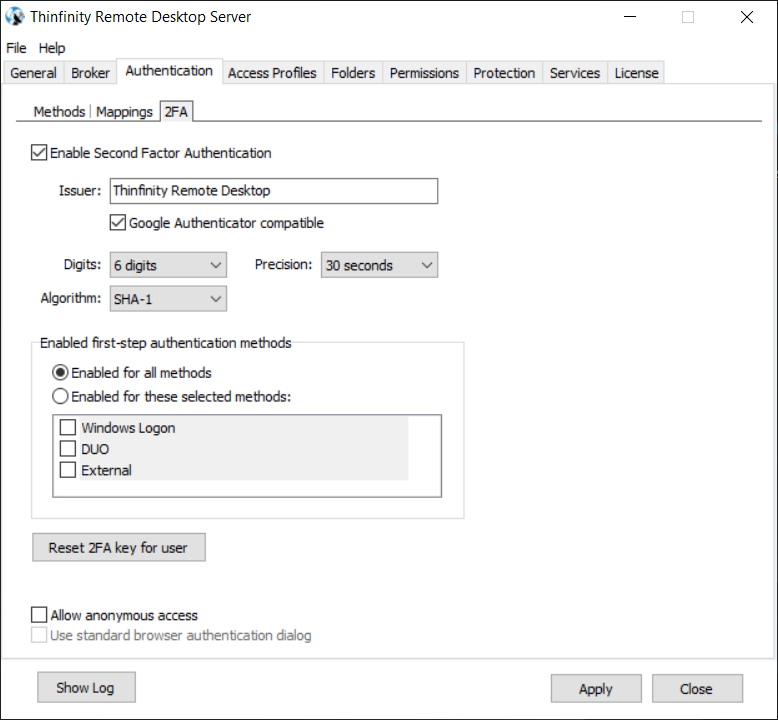Viewport: 778px width, 720px height.
Task: Open the Help menu
Action: pyautogui.click(x=52, y=48)
